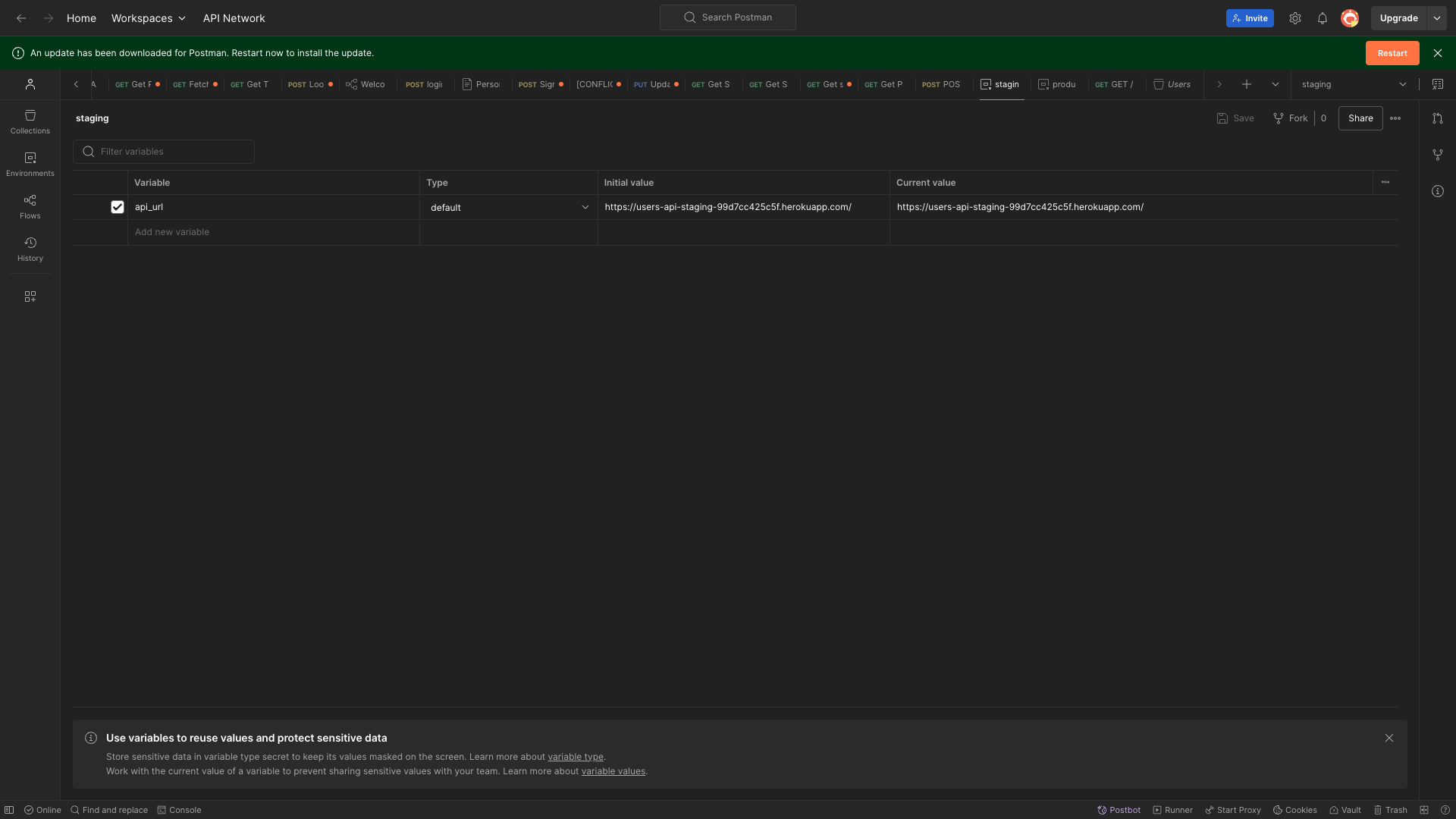This screenshot has height=819, width=1456.
Task: Switch to the staging environment tab
Action: pyautogui.click(x=999, y=84)
